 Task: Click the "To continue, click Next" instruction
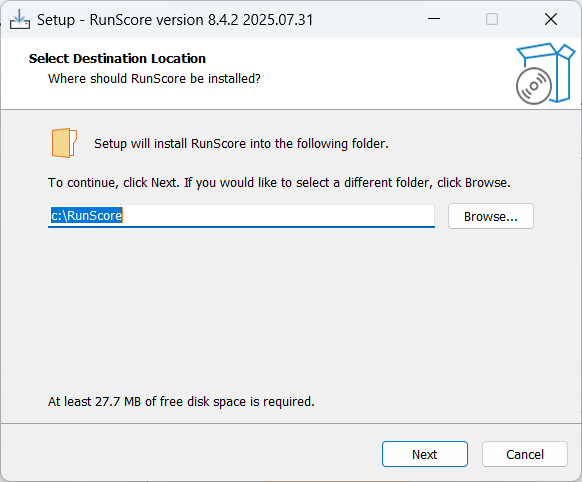(x=279, y=183)
